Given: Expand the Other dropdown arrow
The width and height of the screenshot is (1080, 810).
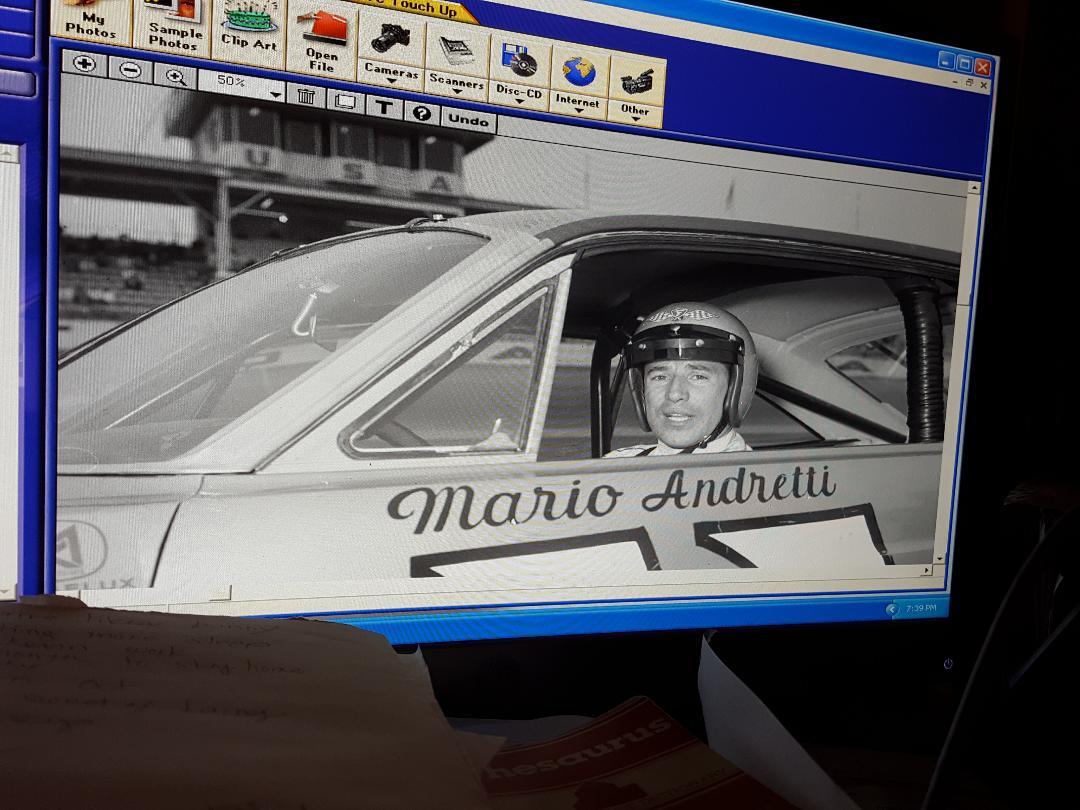Looking at the screenshot, I should 636,119.
